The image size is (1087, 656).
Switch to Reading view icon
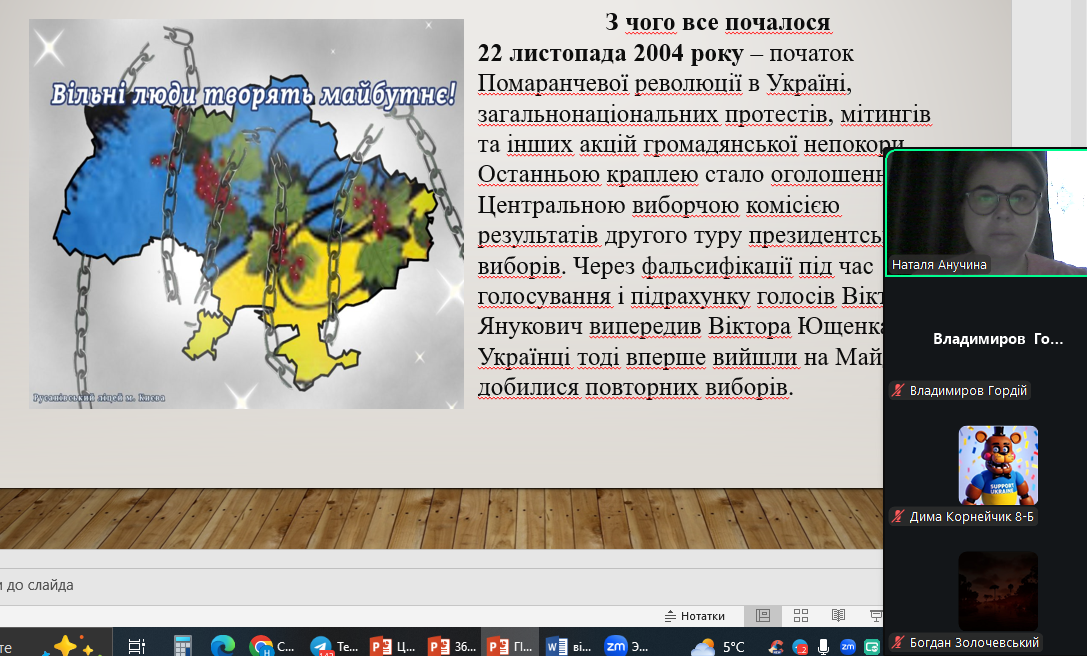click(x=838, y=616)
